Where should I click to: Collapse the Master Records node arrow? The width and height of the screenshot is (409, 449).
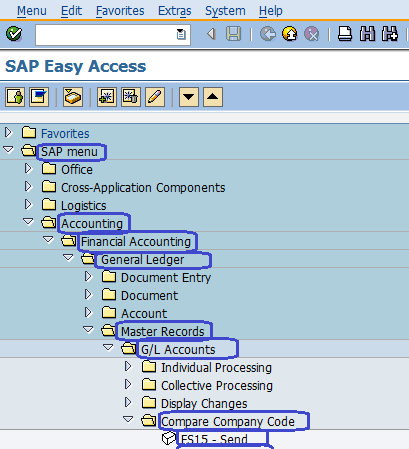coord(88,330)
